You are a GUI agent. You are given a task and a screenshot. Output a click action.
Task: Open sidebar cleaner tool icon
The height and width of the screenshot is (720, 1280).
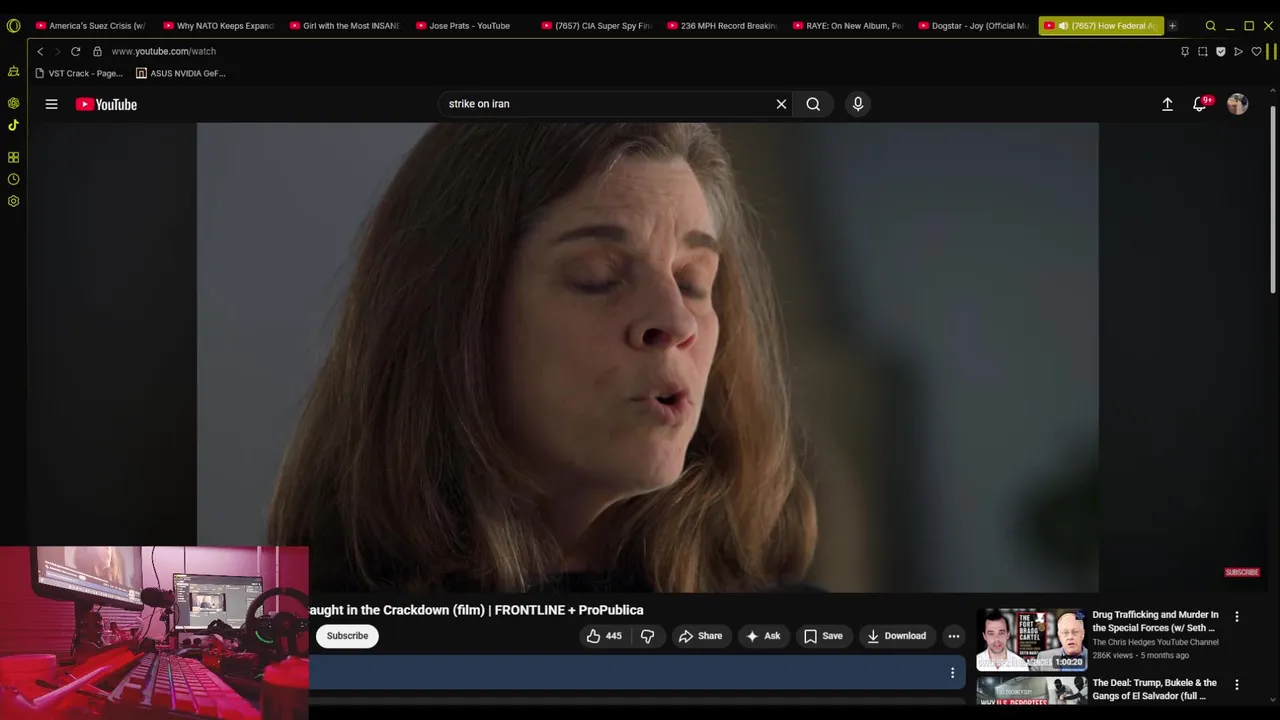click(13, 72)
